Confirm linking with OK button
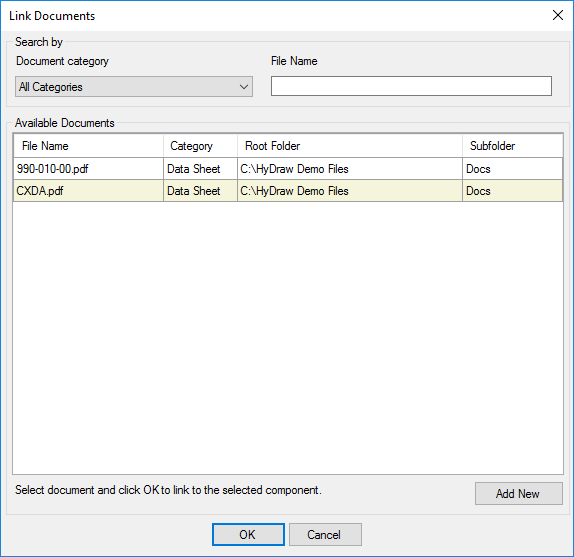 pyautogui.click(x=248, y=534)
